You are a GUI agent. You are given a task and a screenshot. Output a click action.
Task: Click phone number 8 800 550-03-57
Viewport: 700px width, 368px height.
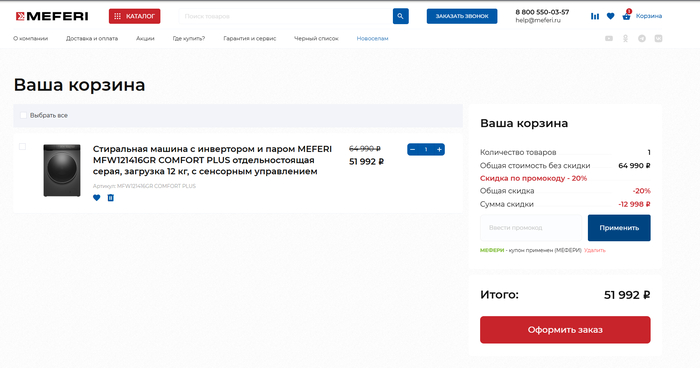[542, 12]
